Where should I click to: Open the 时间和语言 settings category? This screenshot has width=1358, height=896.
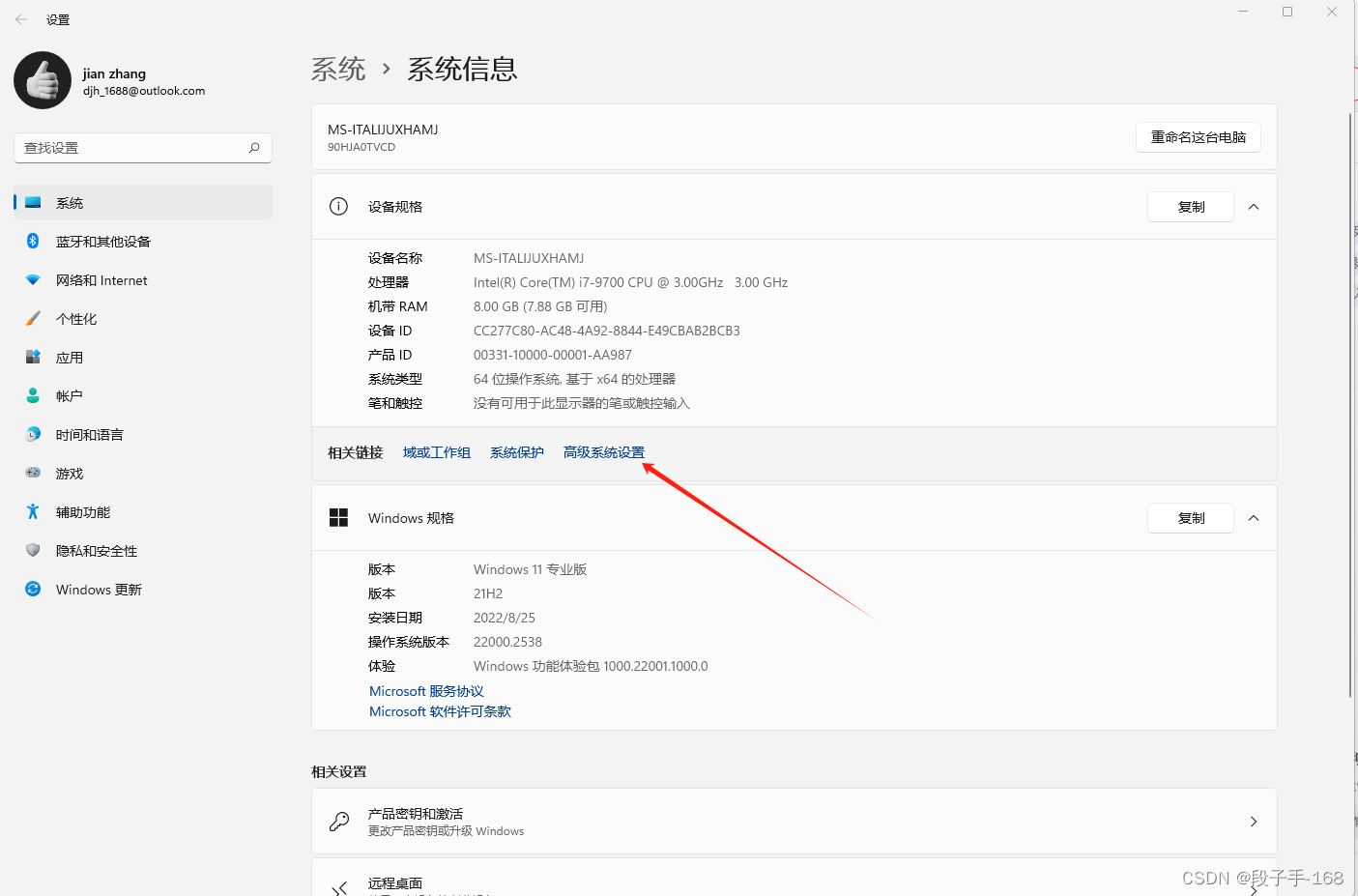143,435
